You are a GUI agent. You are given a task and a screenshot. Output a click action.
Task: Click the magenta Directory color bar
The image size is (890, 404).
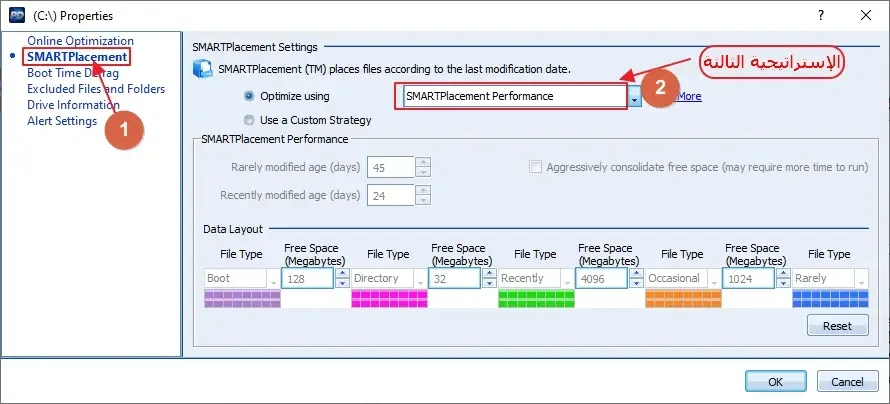point(389,299)
